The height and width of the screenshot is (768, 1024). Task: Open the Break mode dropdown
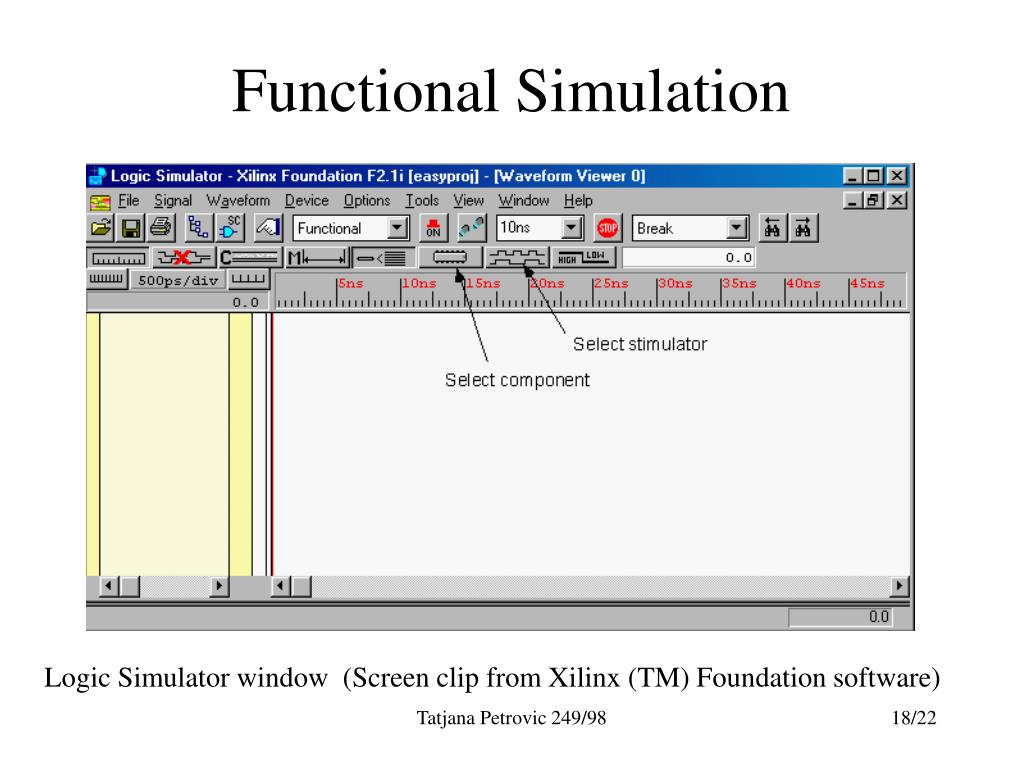click(x=737, y=228)
